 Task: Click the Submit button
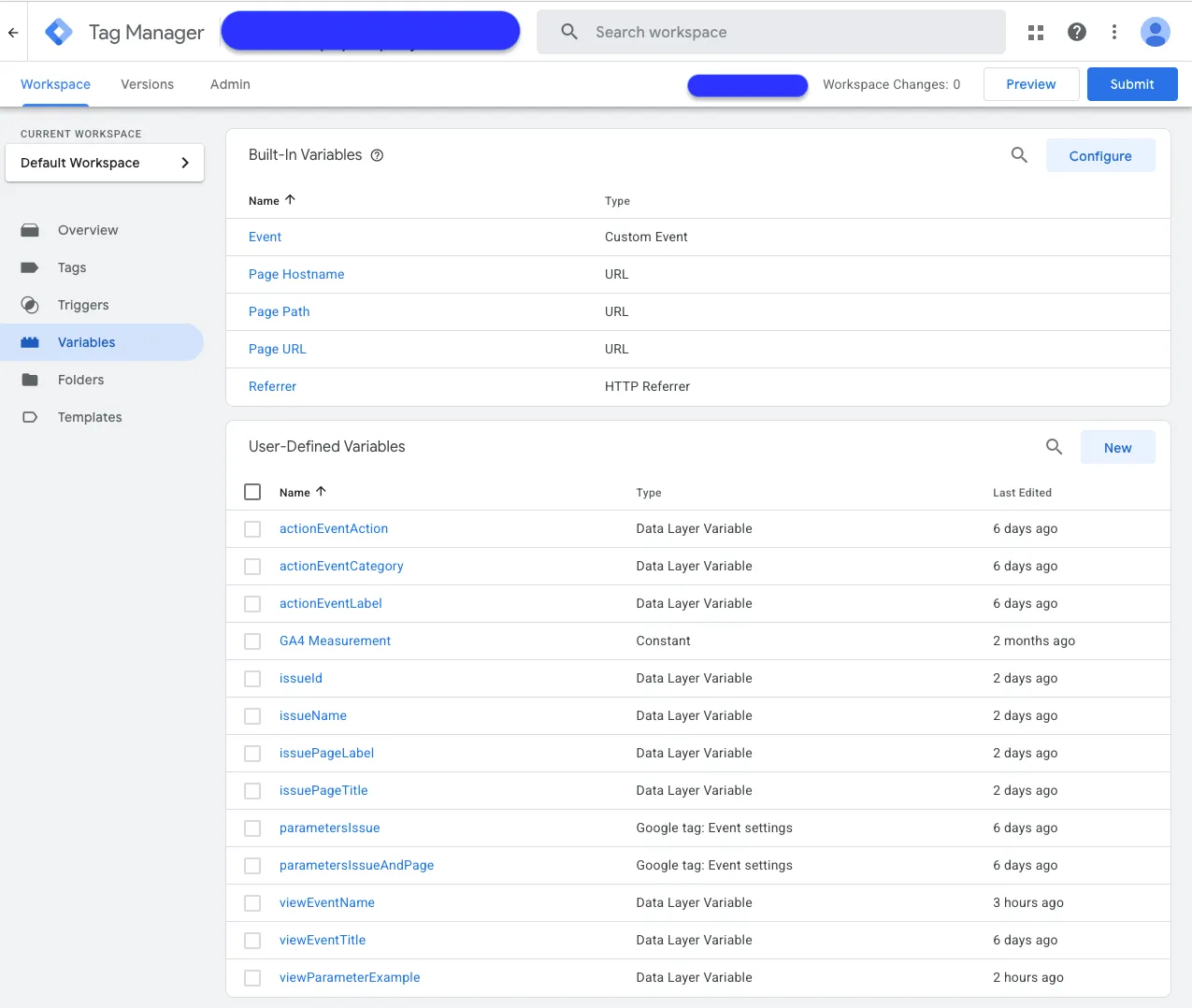[1132, 84]
